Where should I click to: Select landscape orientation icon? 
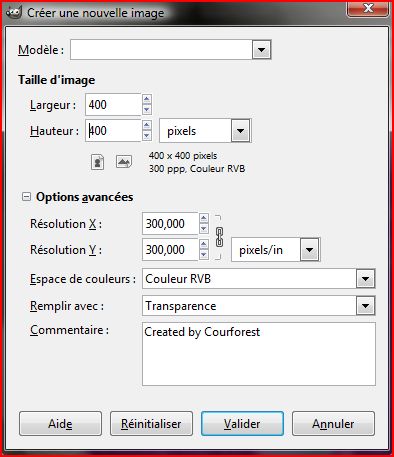[x=124, y=162]
